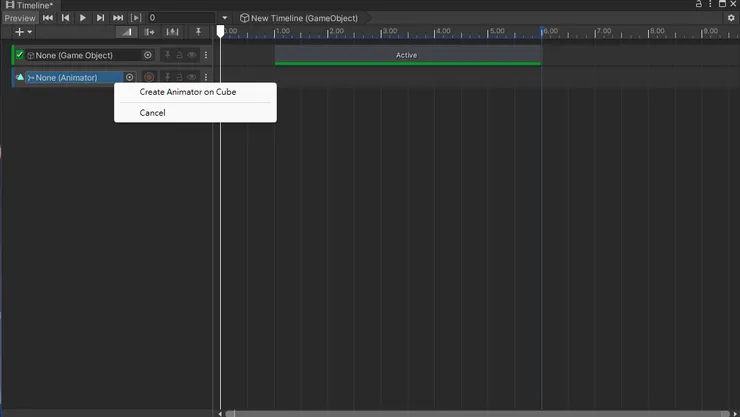The width and height of the screenshot is (740, 417).
Task: Select the Active clip on the Activation track
Action: pyautogui.click(x=408, y=55)
